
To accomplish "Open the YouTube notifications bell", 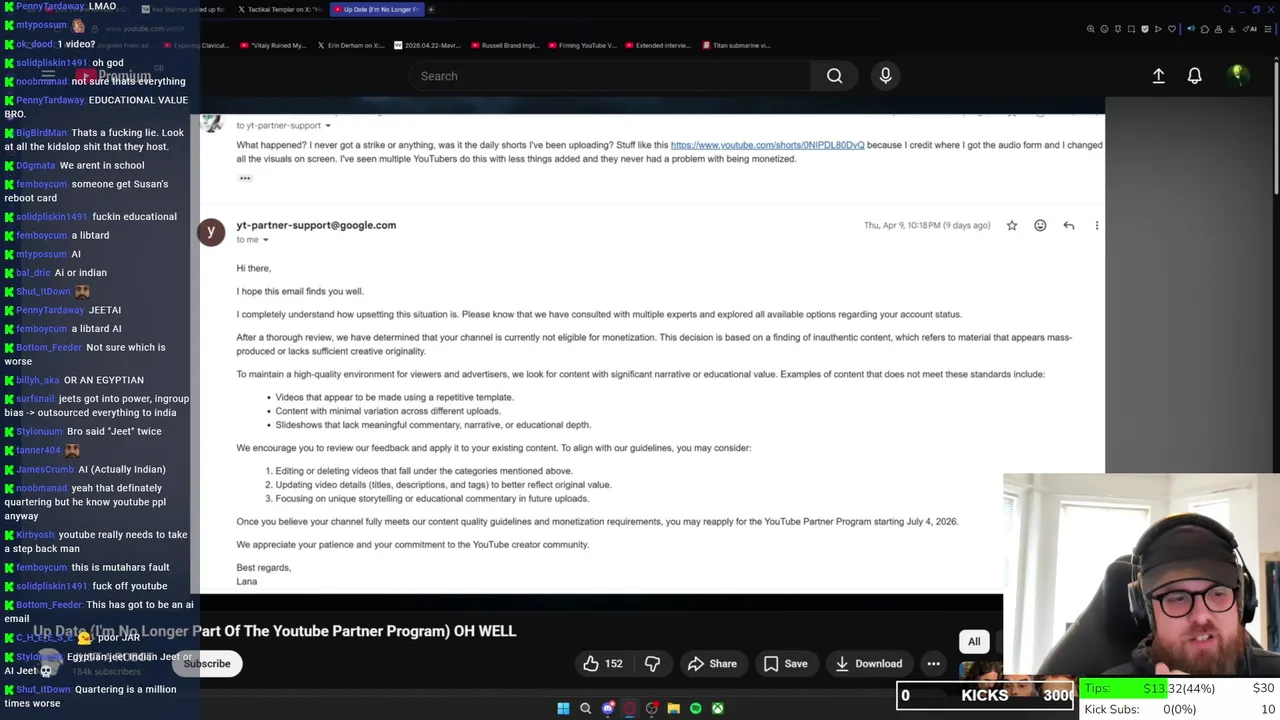I will point(1194,76).
